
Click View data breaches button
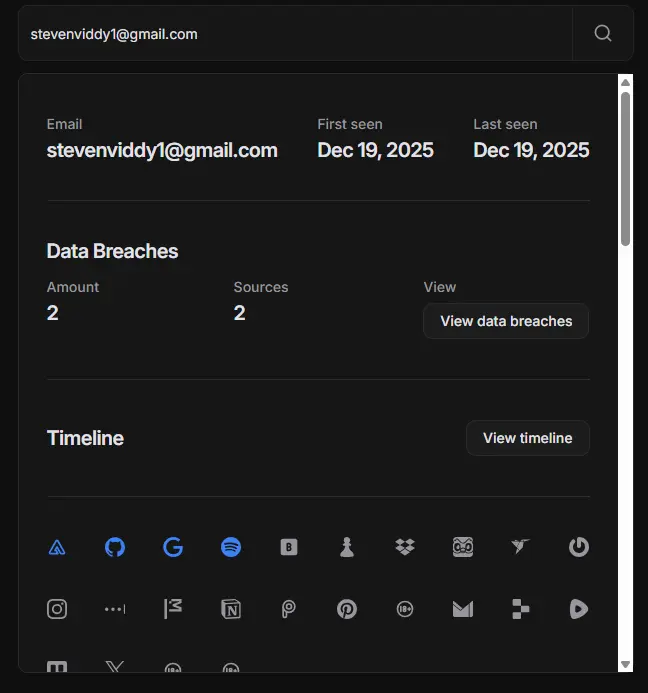coord(506,321)
